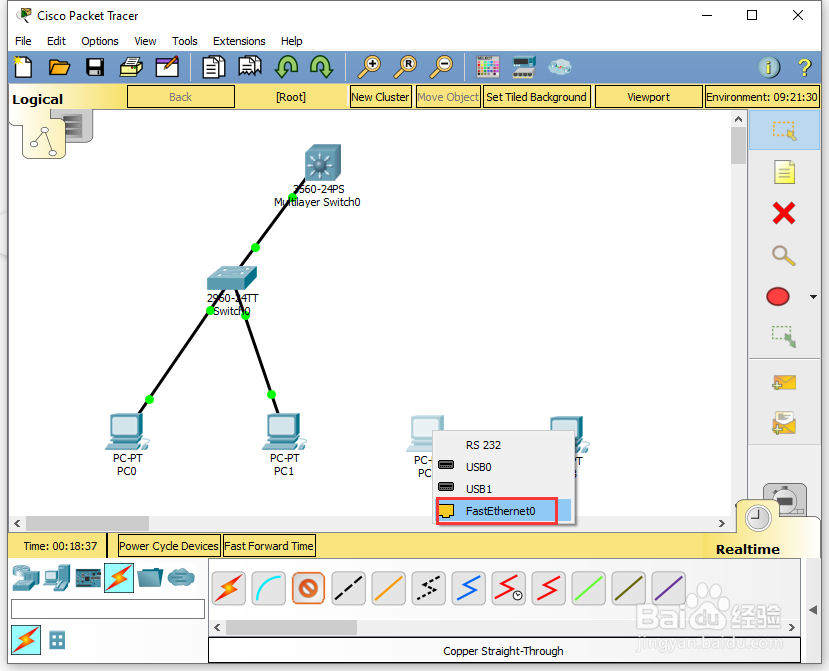Choose the Select tool in right panel
The width and height of the screenshot is (829, 671).
[784, 131]
